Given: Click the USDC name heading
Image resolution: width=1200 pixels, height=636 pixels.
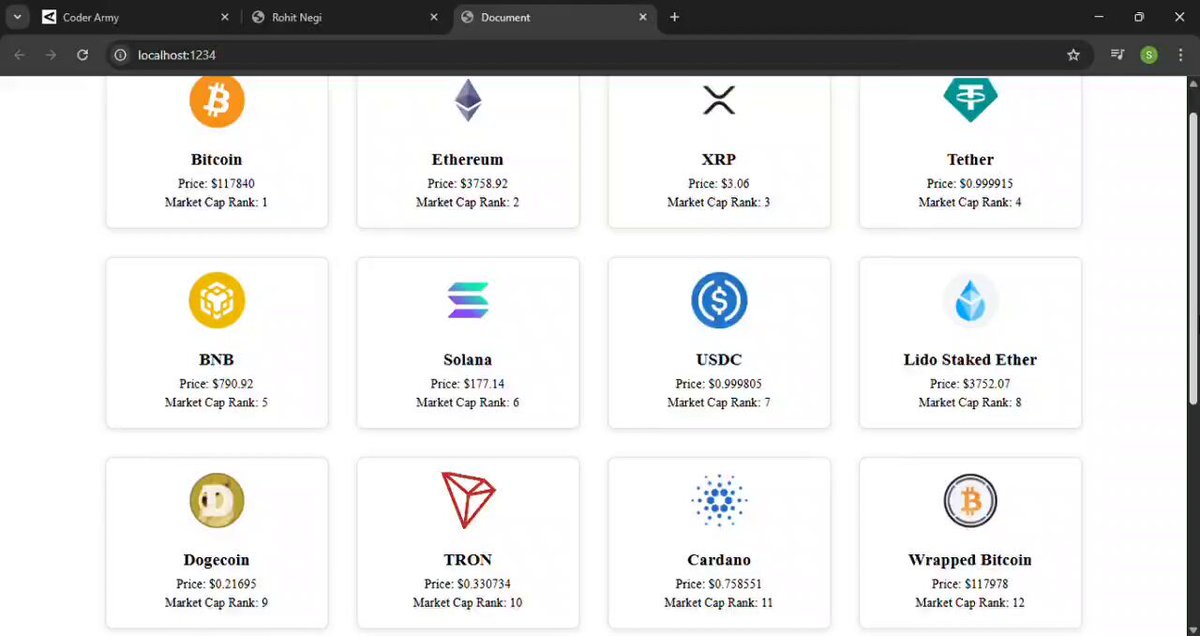Looking at the screenshot, I should (x=719, y=360).
